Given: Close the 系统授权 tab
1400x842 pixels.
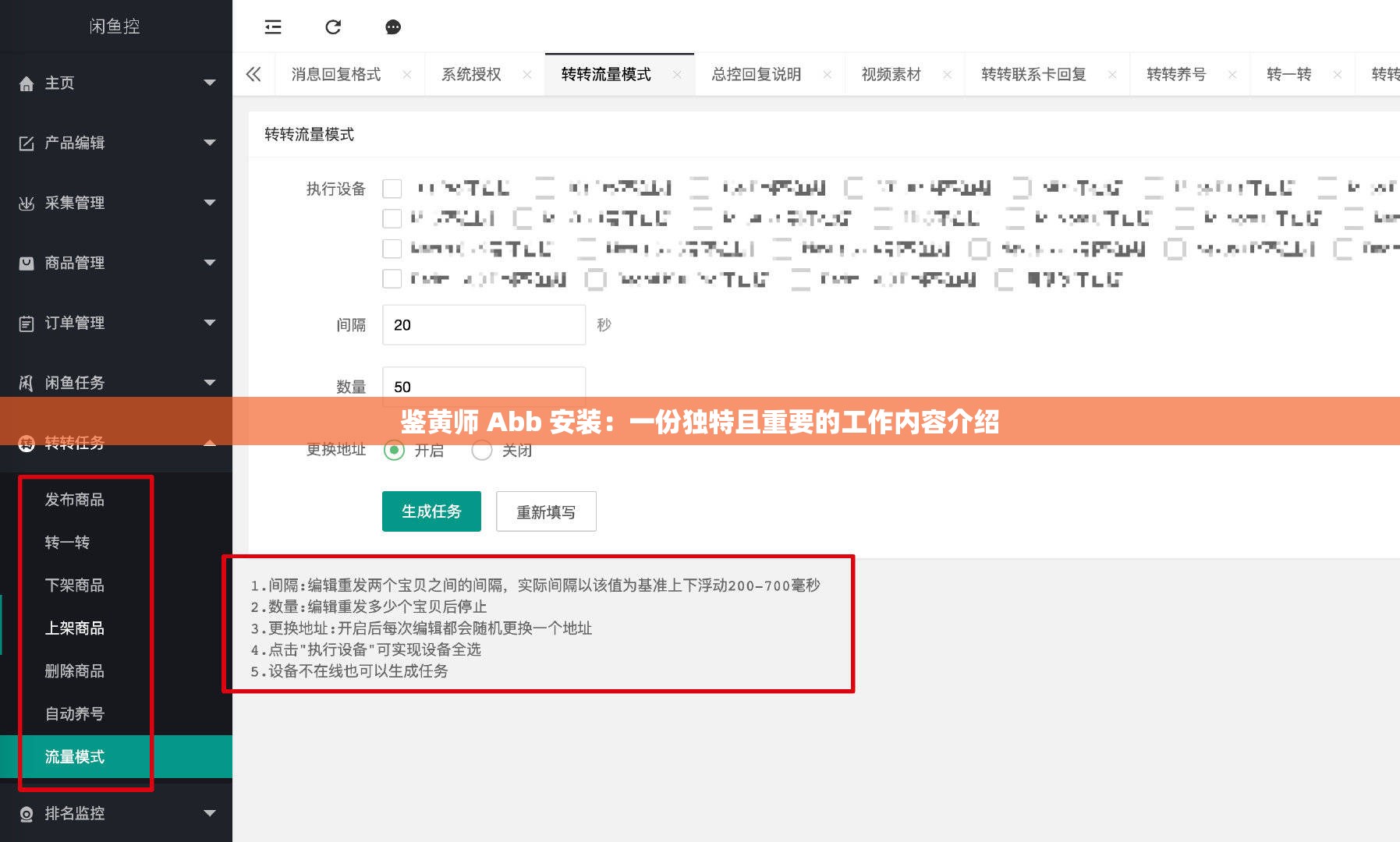Looking at the screenshot, I should (x=527, y=75).
